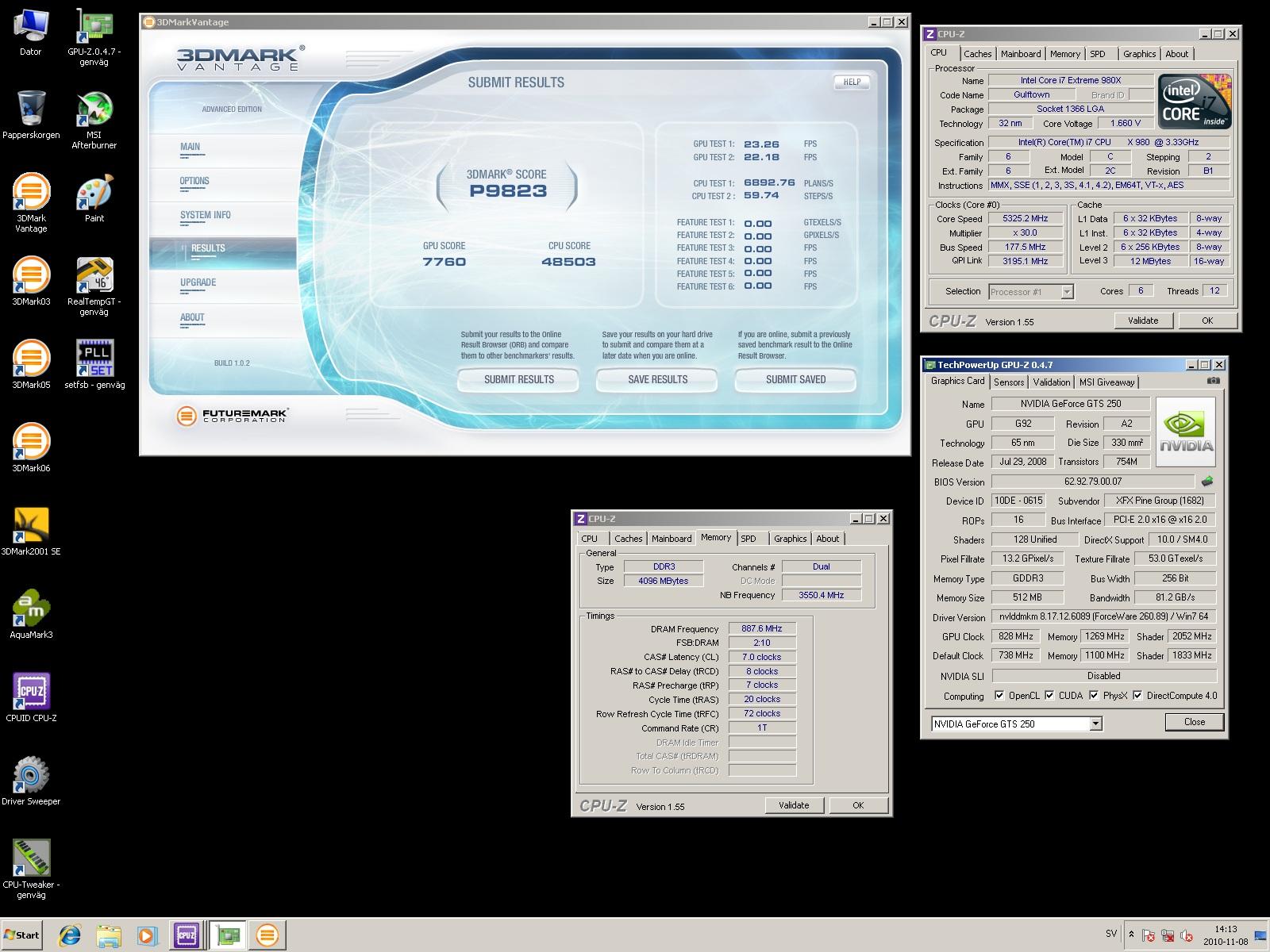The height and width of the screenshot is (952, 1270).
Task: Open Windows Media Player taskbar icon
Action: [147, 935]
